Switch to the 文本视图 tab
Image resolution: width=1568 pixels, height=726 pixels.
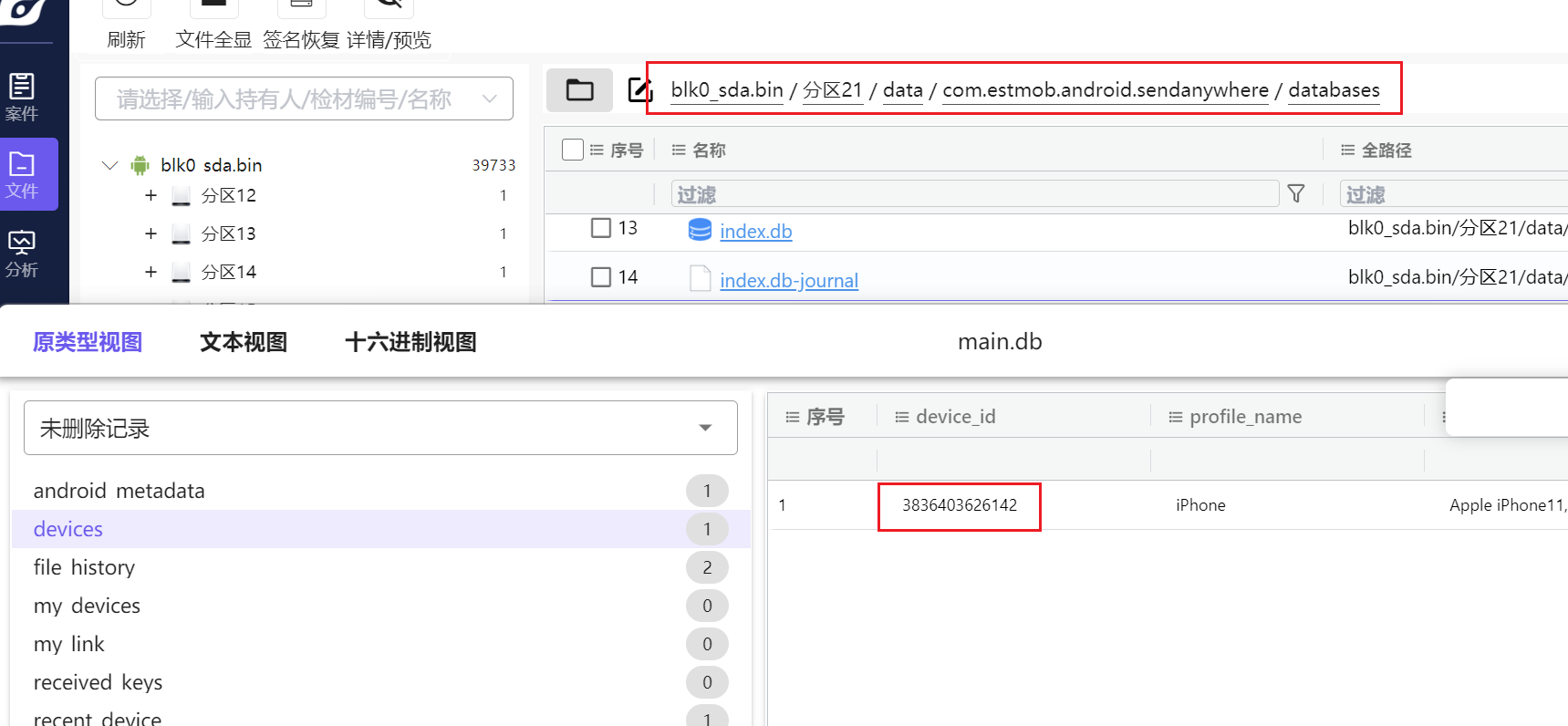[244, 342]
